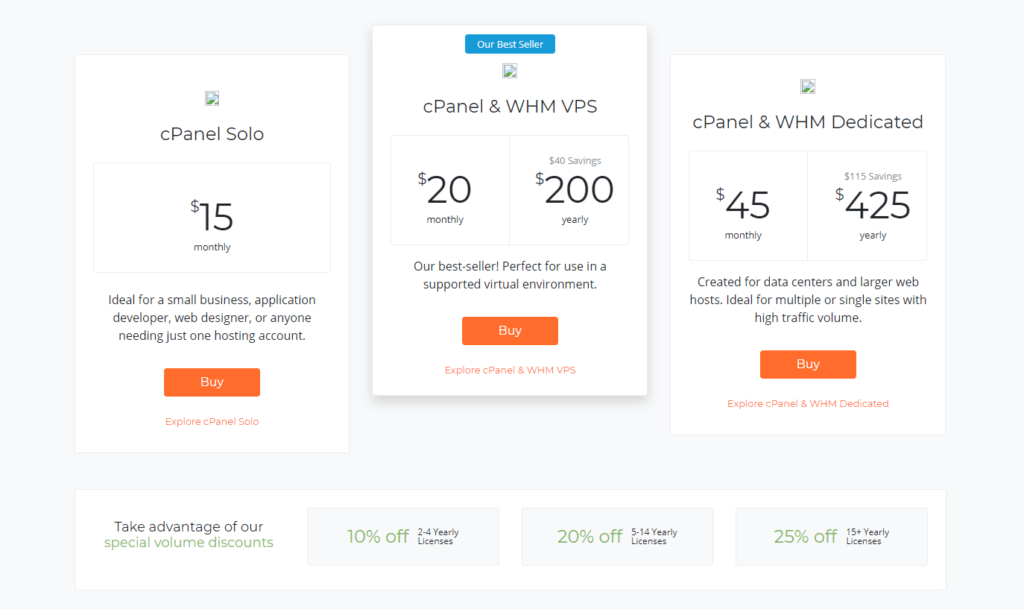Click the cPanel & WHM VPS logo icon
This screenshot has height=609, width=1024.
pyautogui.click(x=510, y=71)
